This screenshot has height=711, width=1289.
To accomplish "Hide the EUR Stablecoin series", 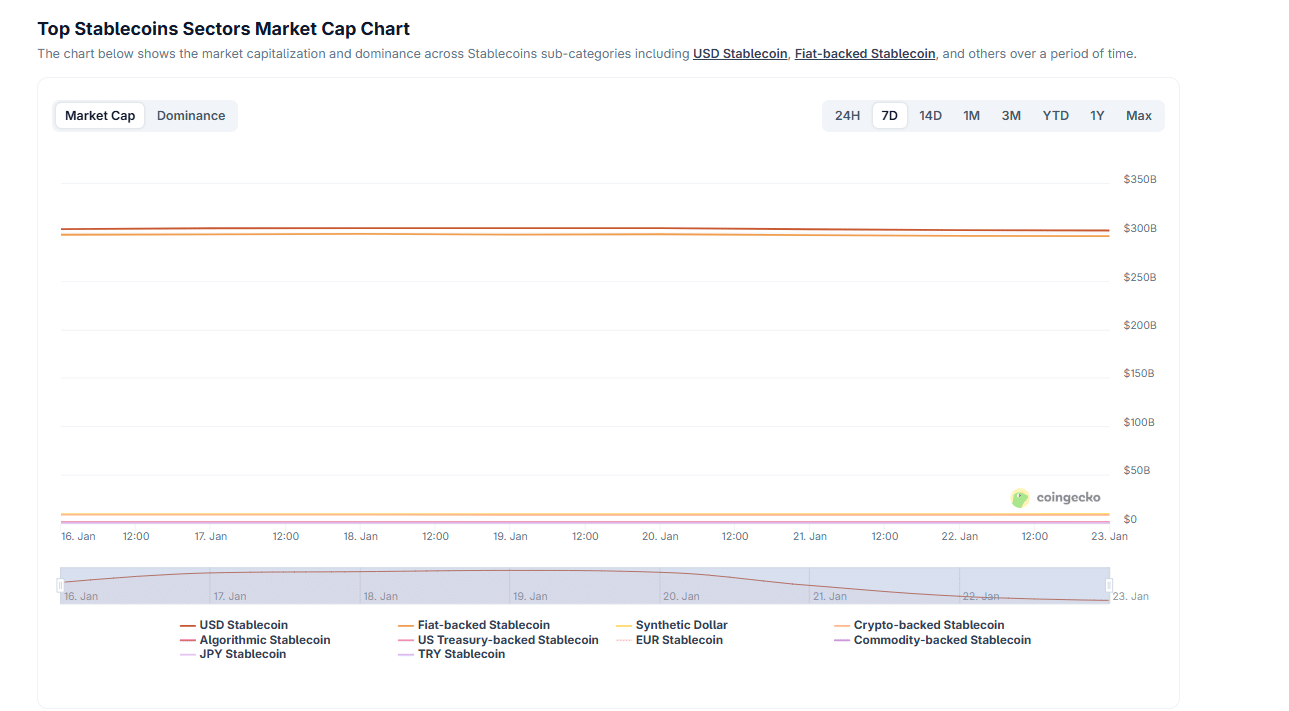I will tap(674, 639).
